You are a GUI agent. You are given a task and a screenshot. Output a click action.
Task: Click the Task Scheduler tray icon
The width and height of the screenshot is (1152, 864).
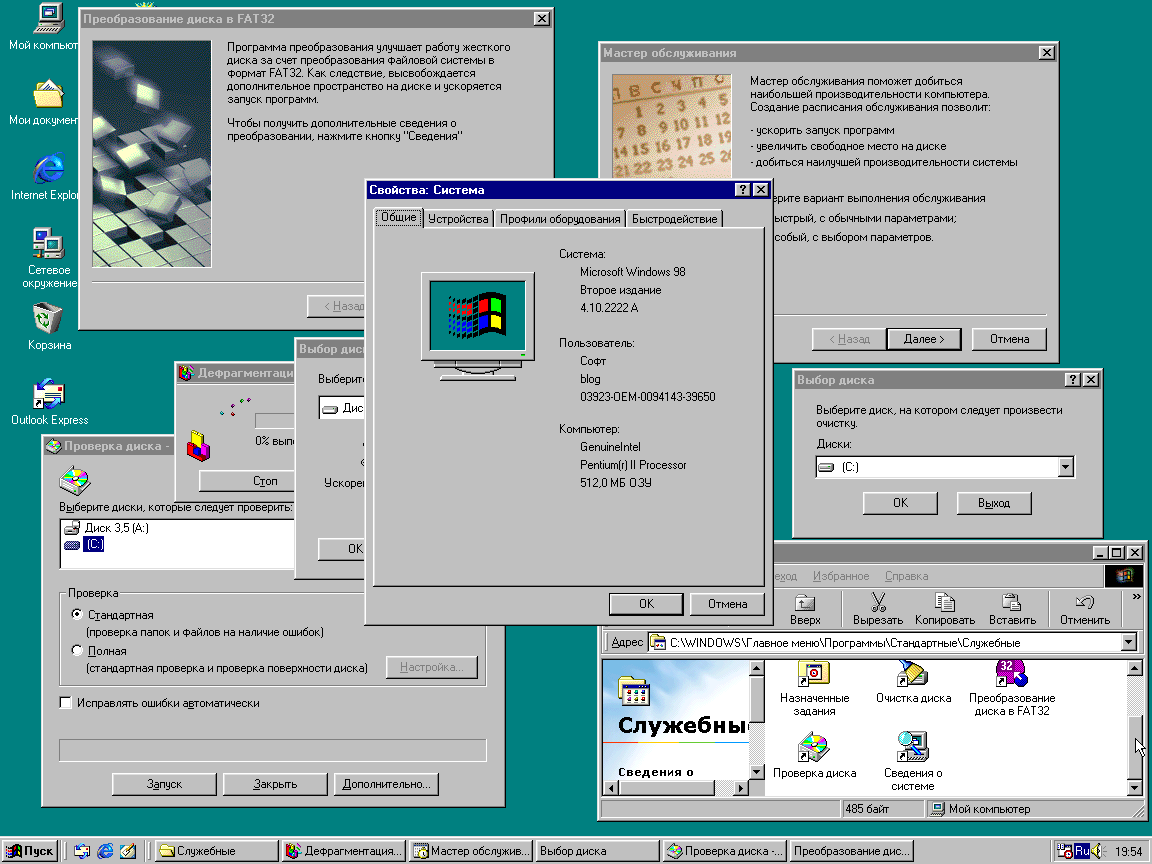point(1064,851)
